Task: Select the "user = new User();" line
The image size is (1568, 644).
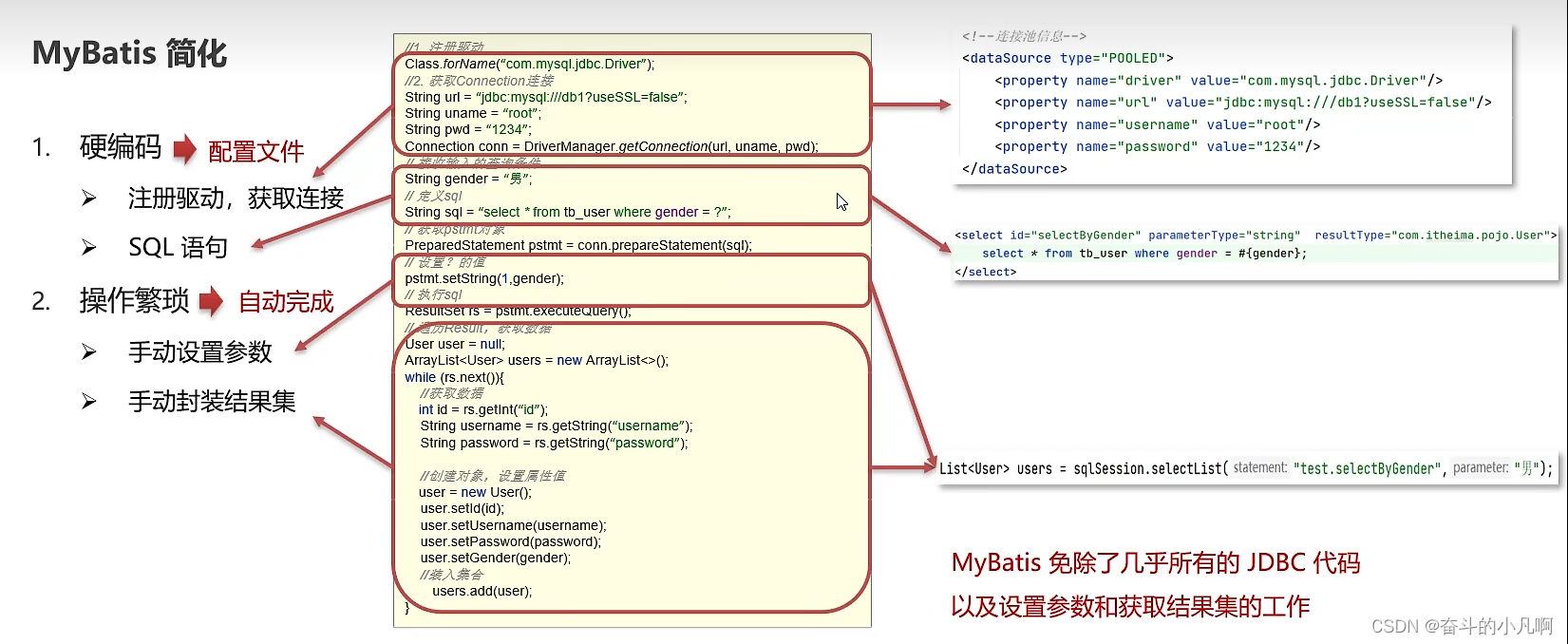Action: pyautogui.click(x=475, y=492)
